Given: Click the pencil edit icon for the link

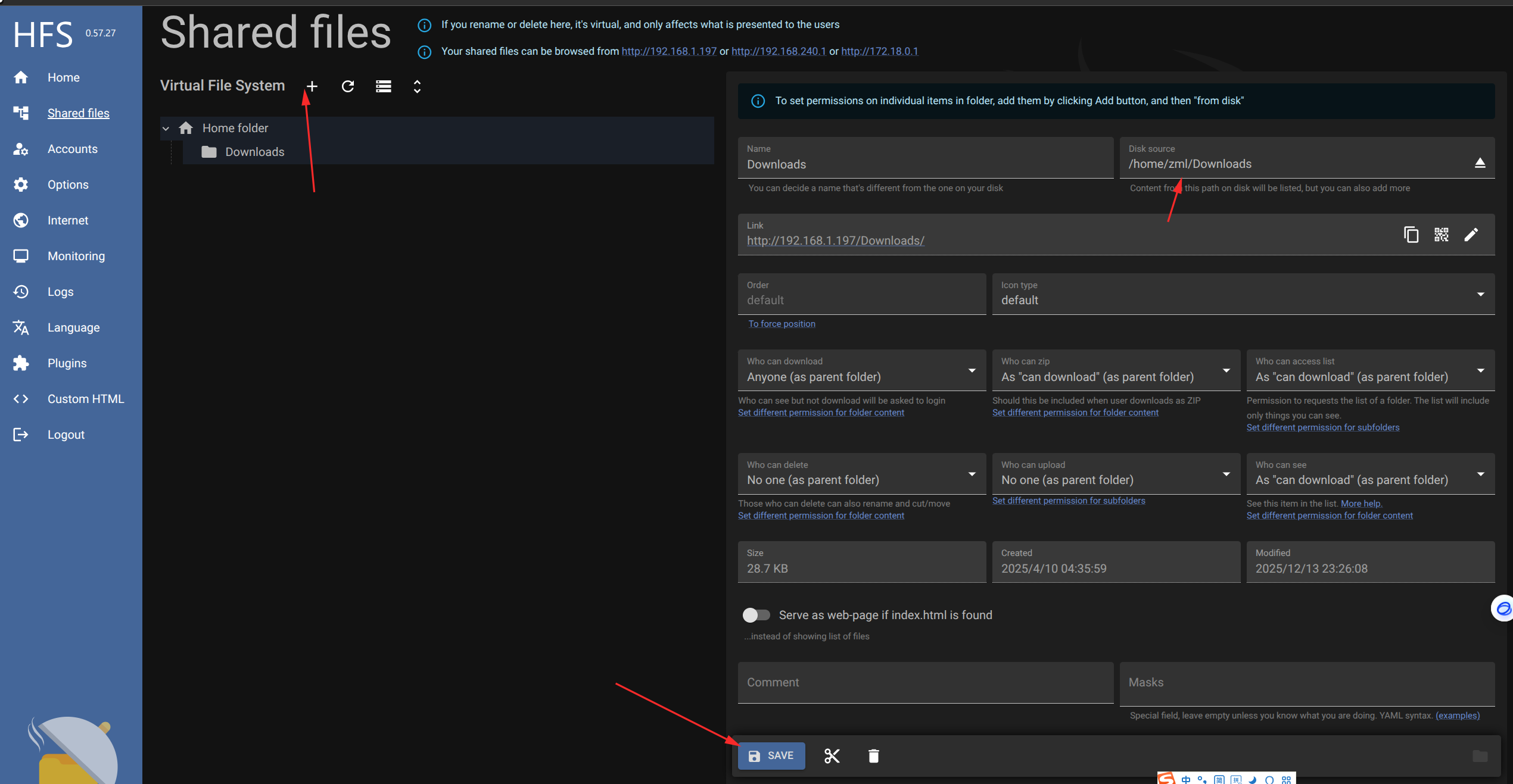Looking at the screenshot, I should coord(1471,235).
